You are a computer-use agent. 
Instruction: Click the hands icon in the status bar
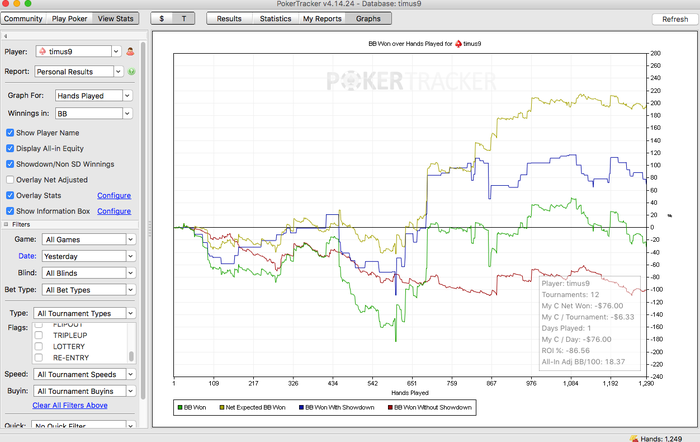coord(633,438)
